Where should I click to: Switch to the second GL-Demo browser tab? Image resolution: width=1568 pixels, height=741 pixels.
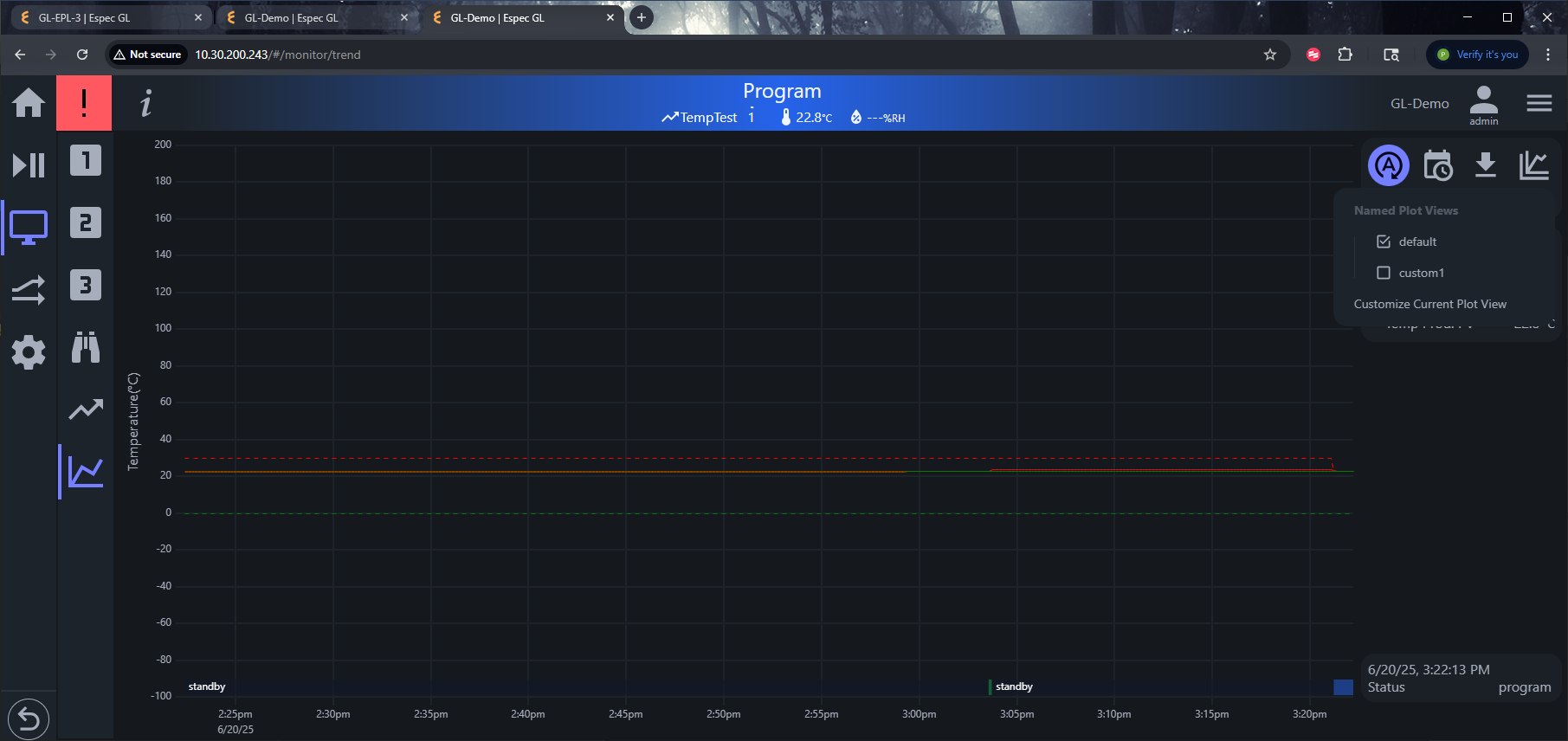click(x=317, y=17)
